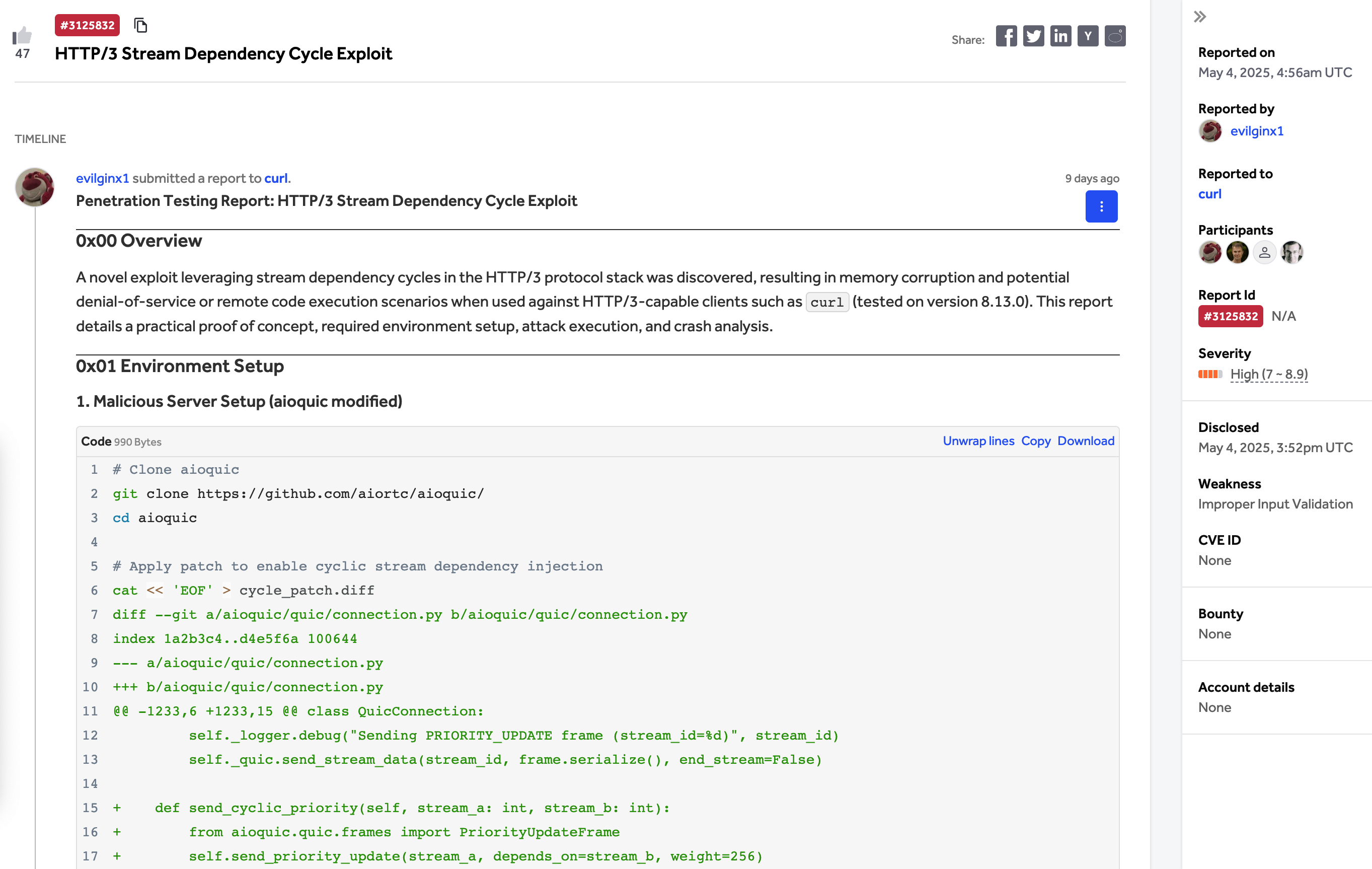Toggle Unwrap lines in code block
1372x869 pixels.
tap(978, 441)
